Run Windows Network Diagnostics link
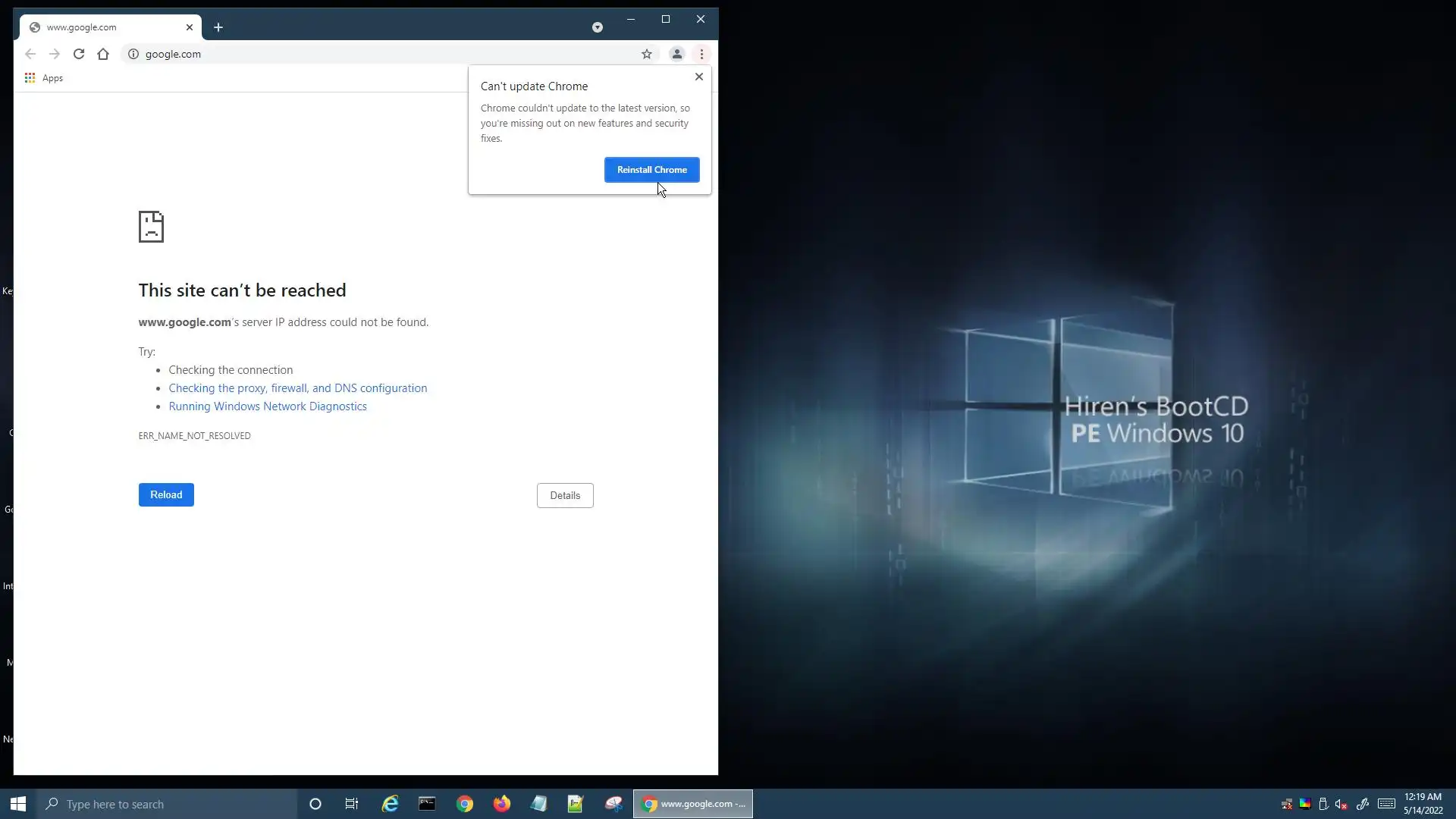1456x819 pixels. pos(267,406)
